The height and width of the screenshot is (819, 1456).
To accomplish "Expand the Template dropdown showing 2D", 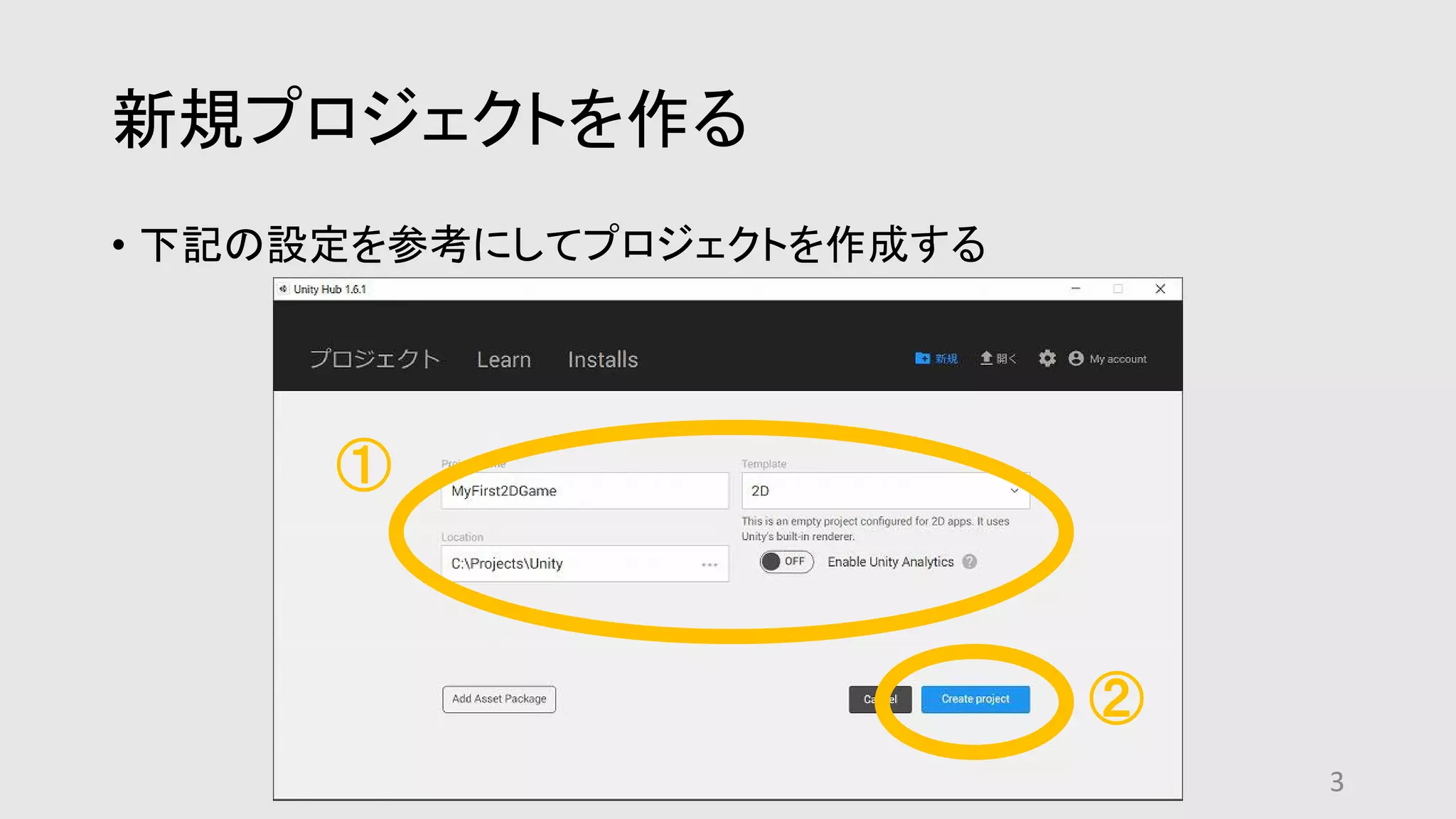I will point(886,491).
